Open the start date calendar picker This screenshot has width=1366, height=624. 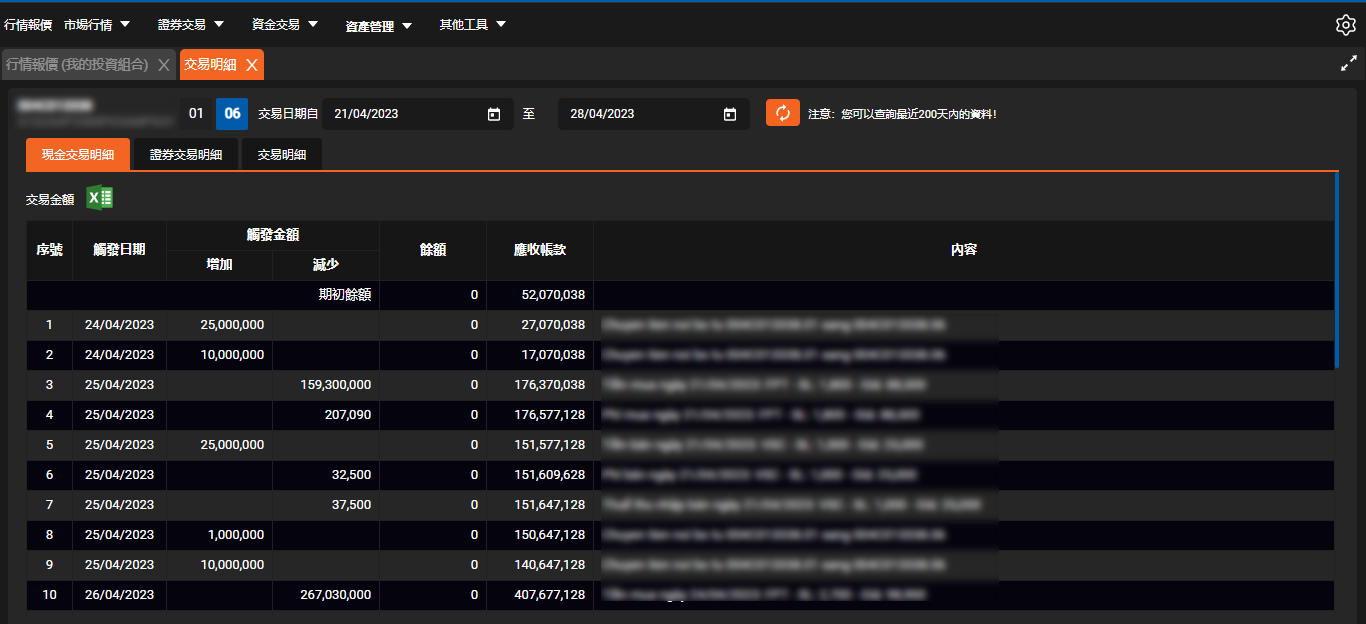494,114
